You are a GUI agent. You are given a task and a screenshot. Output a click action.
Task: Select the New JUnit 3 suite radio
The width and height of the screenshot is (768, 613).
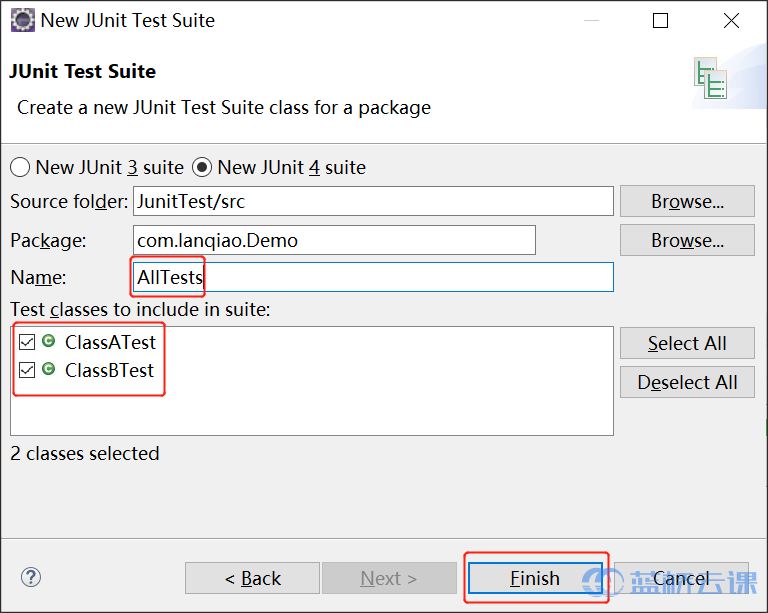tap(20, 167)
